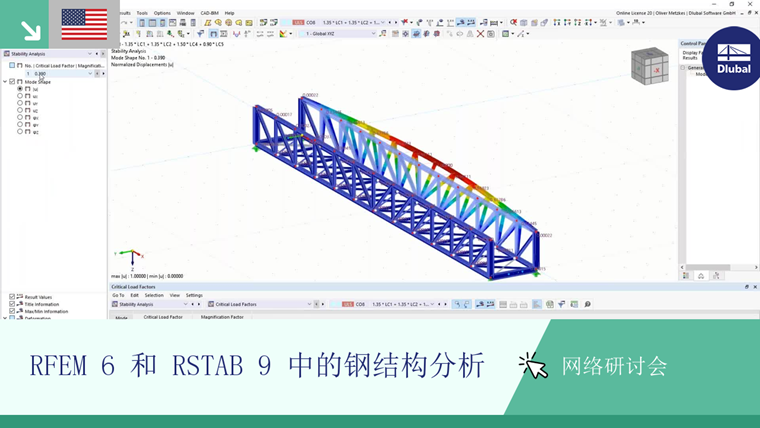Open the CO6 combination dropdown in results table toolbar
Viewport: 760px width, 428px height.
point(432,304)
